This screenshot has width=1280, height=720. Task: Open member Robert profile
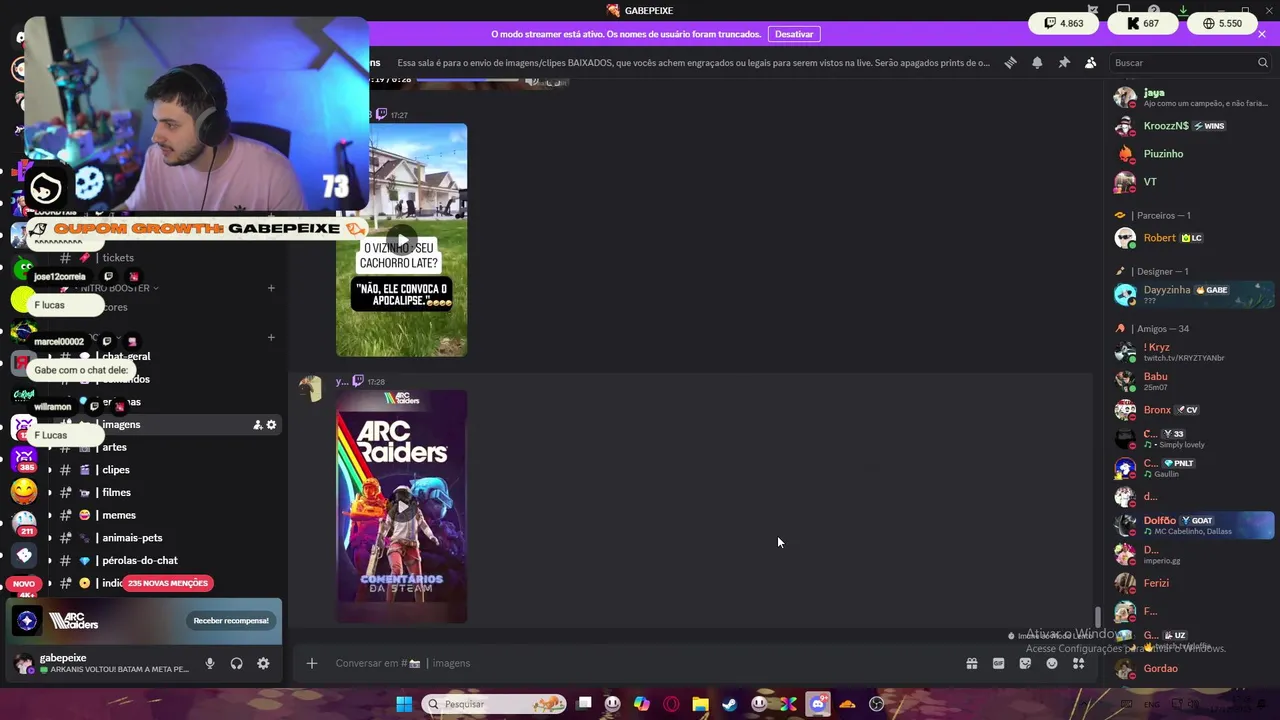point(1193,238)
